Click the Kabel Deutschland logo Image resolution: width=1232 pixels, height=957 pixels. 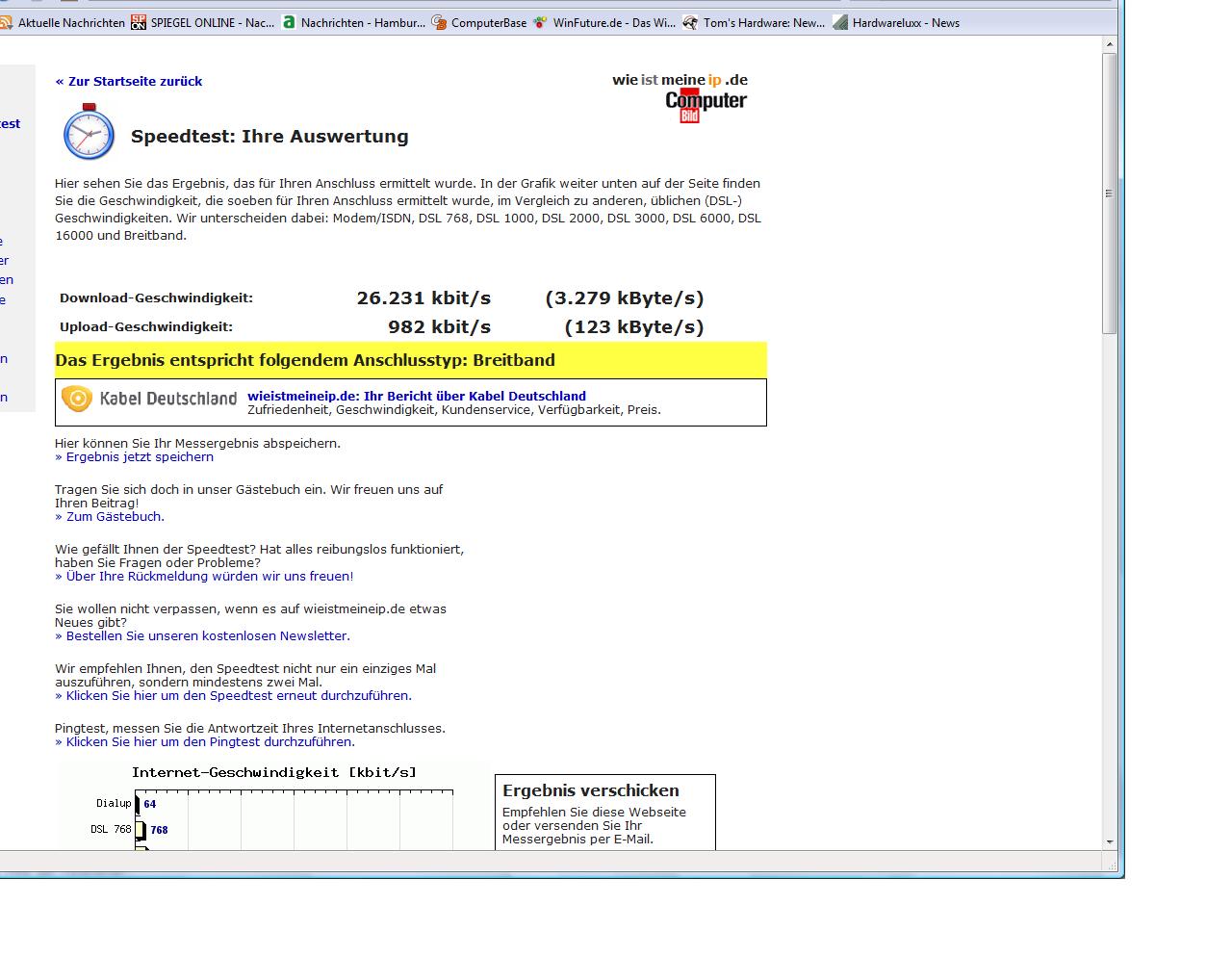[149, 399]
